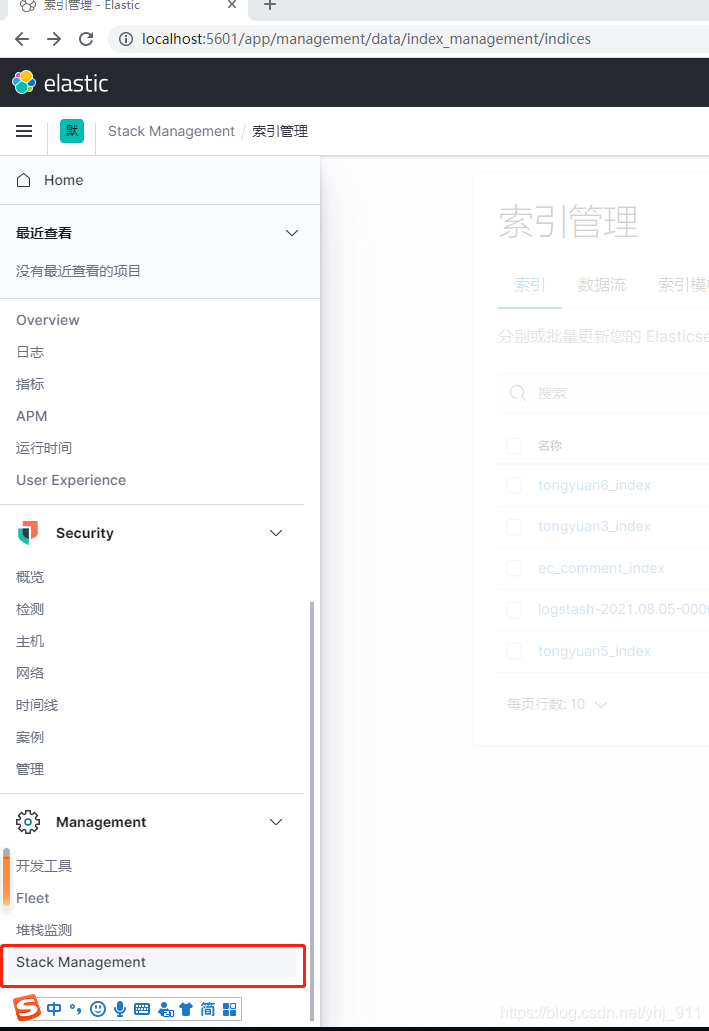Viewport: 709px width, 1031px height.
Task: Open Fleet under Management
Action: click(32, 898)
